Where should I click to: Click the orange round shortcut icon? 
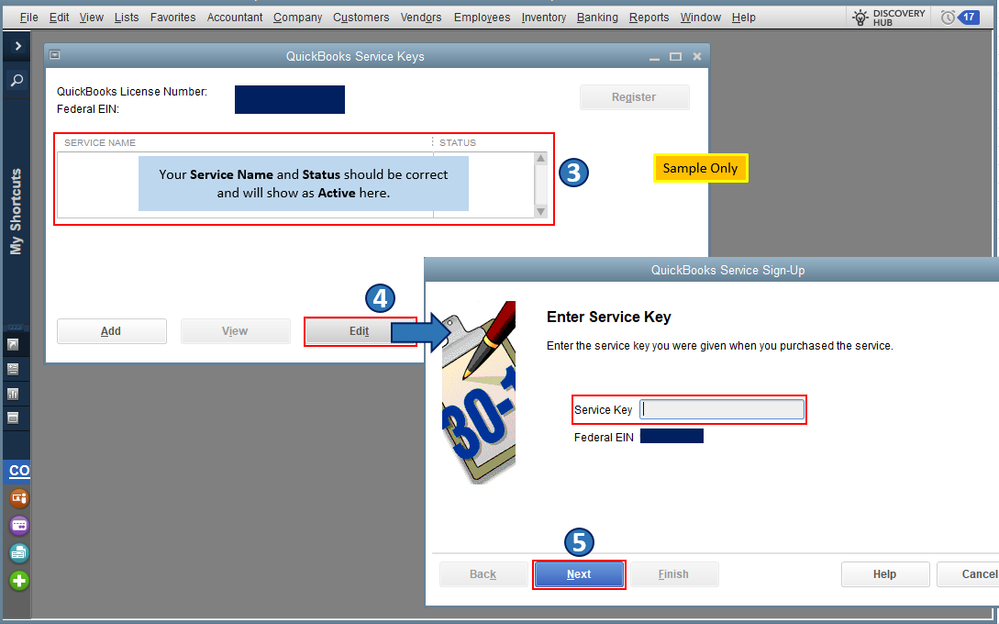19,498
